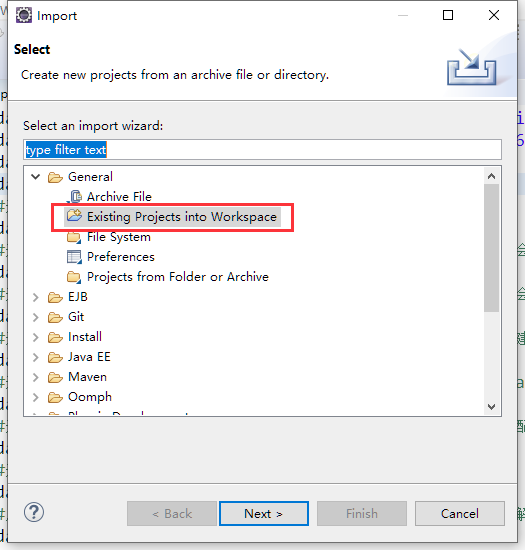
Task: Select the Maven label
Action: [x=87, y=377]
